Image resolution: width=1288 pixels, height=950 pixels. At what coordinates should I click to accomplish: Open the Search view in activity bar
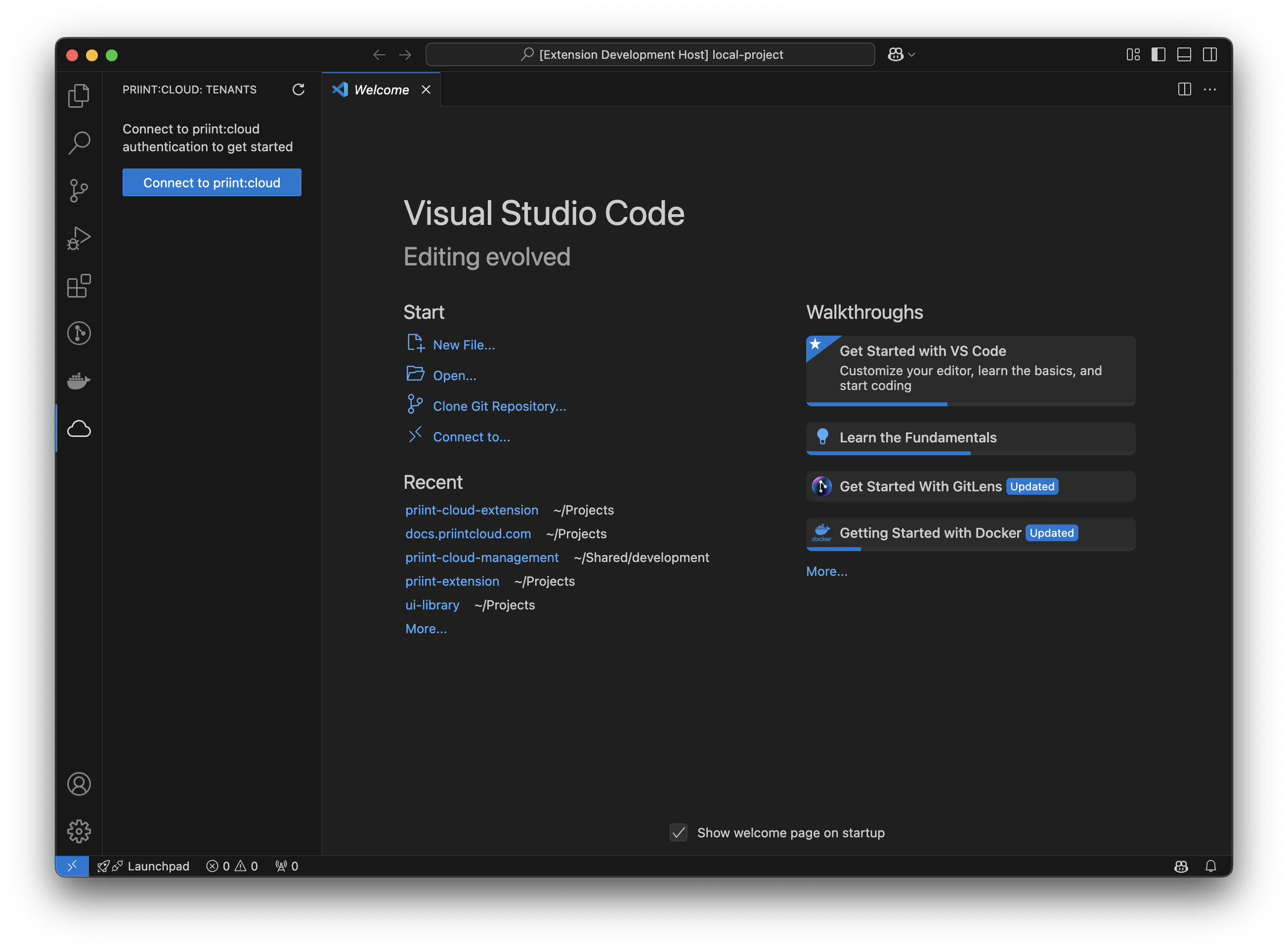[79, 143]
